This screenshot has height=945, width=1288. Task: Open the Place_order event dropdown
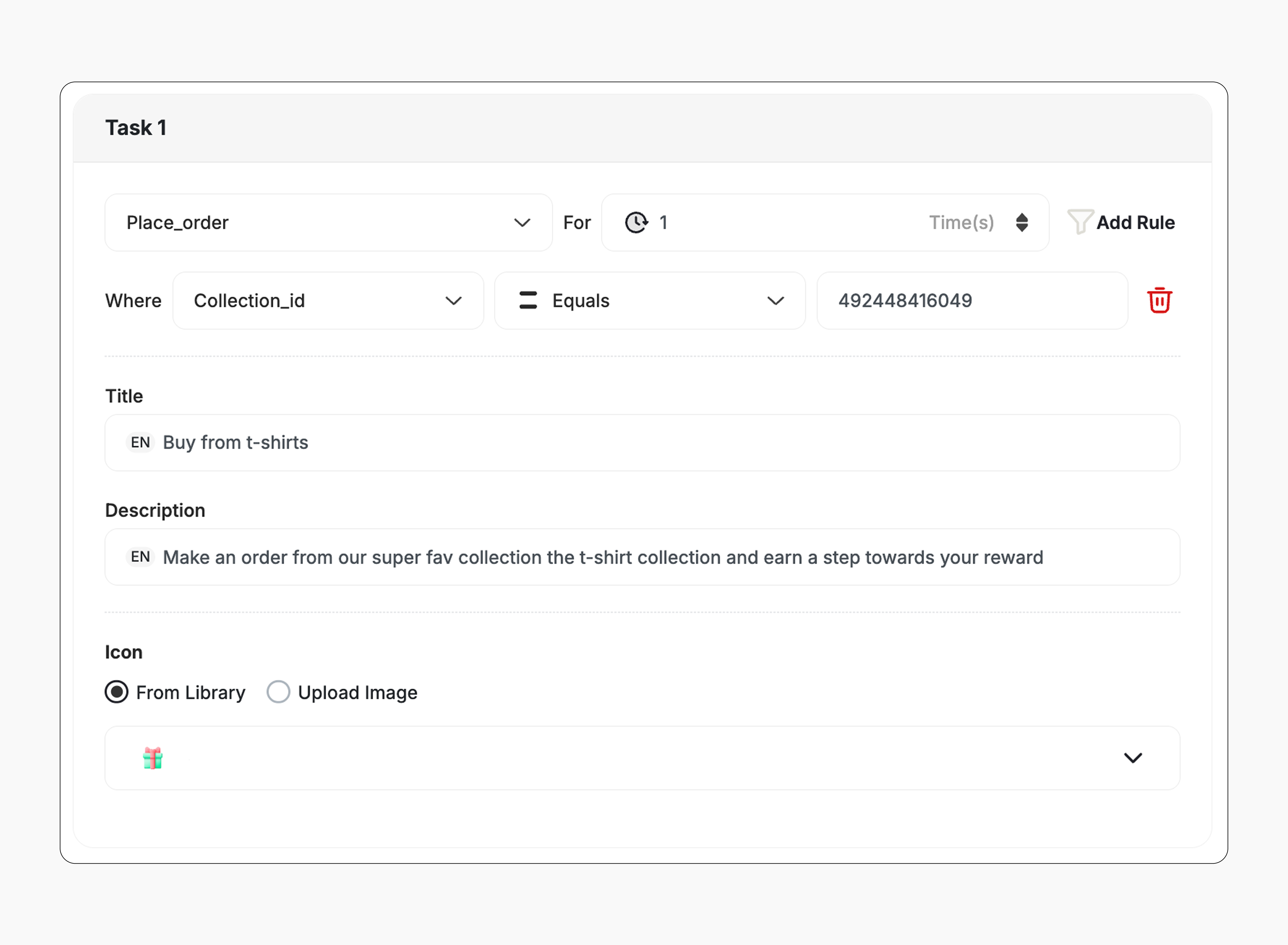tap(328, 222)
